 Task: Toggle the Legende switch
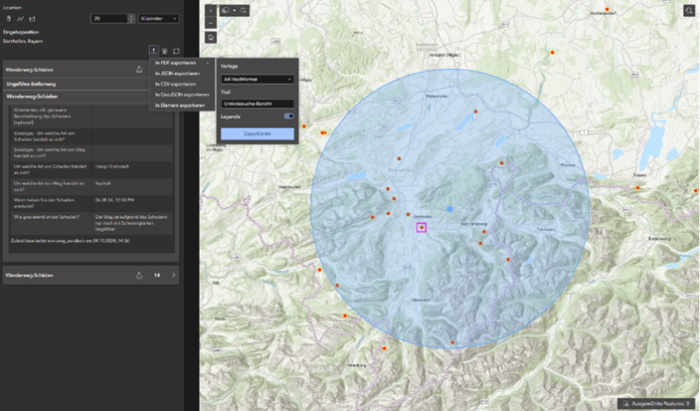click(289, 116)
